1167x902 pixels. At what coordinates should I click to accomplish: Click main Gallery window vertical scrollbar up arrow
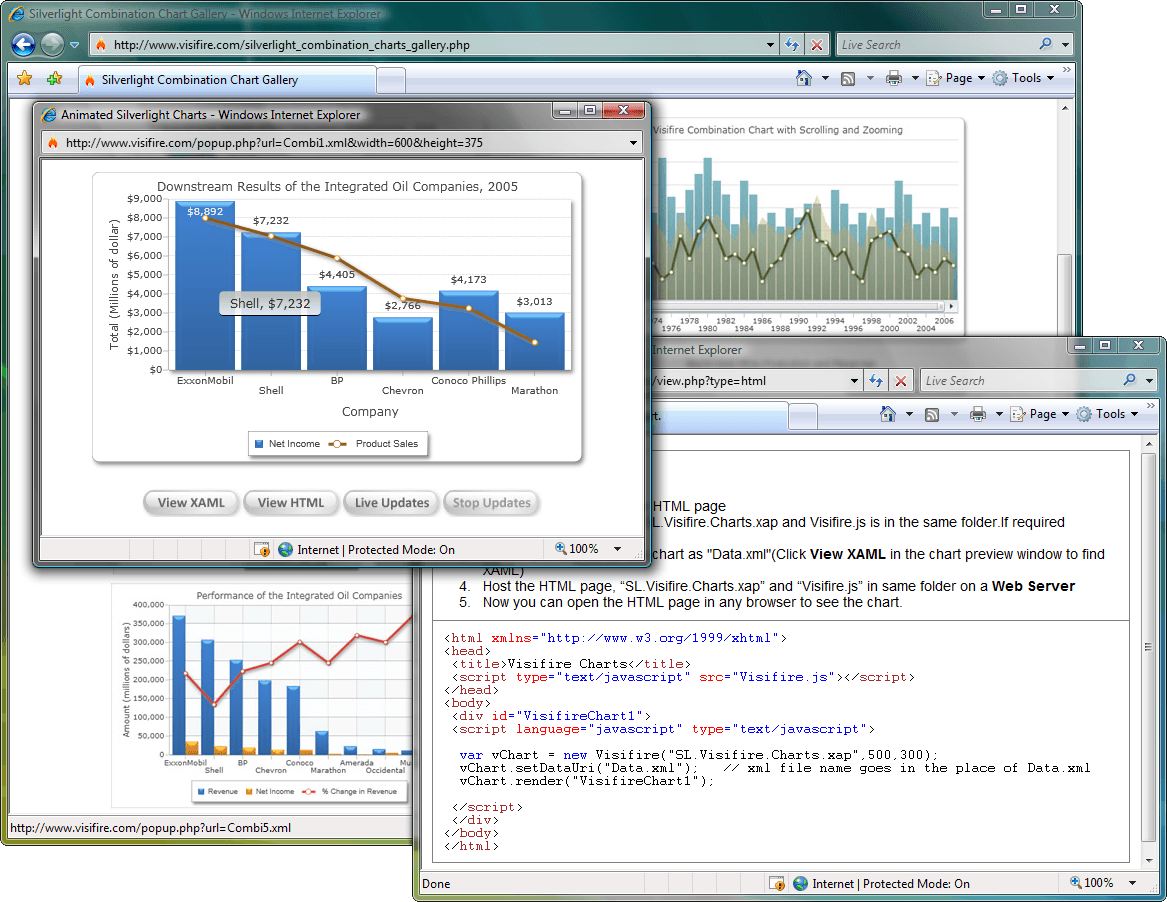(1065, 109)
